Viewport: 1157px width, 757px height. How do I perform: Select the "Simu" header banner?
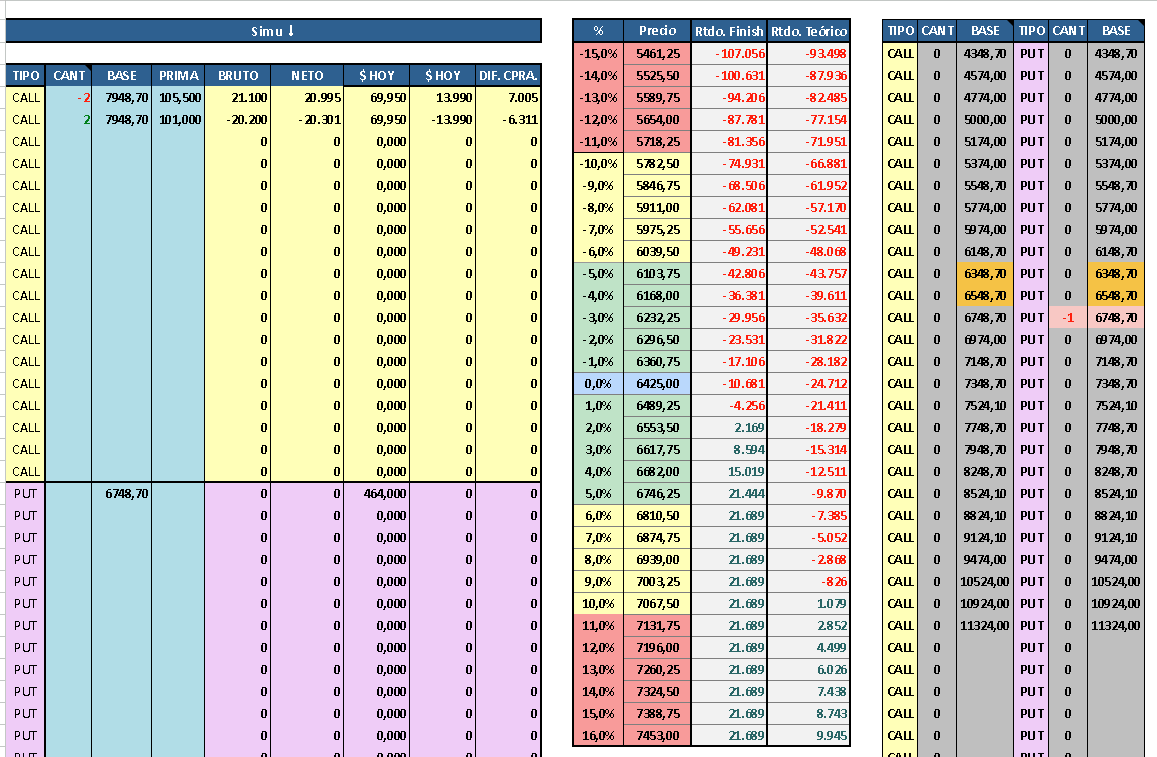(x=273, y=31)
